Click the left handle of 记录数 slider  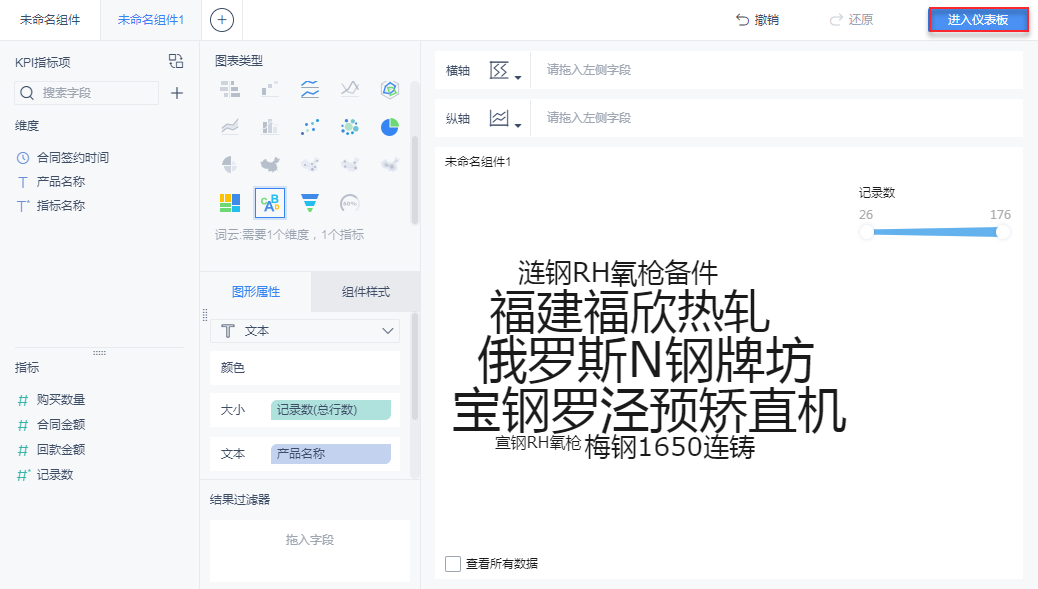(x=867, y=232)
